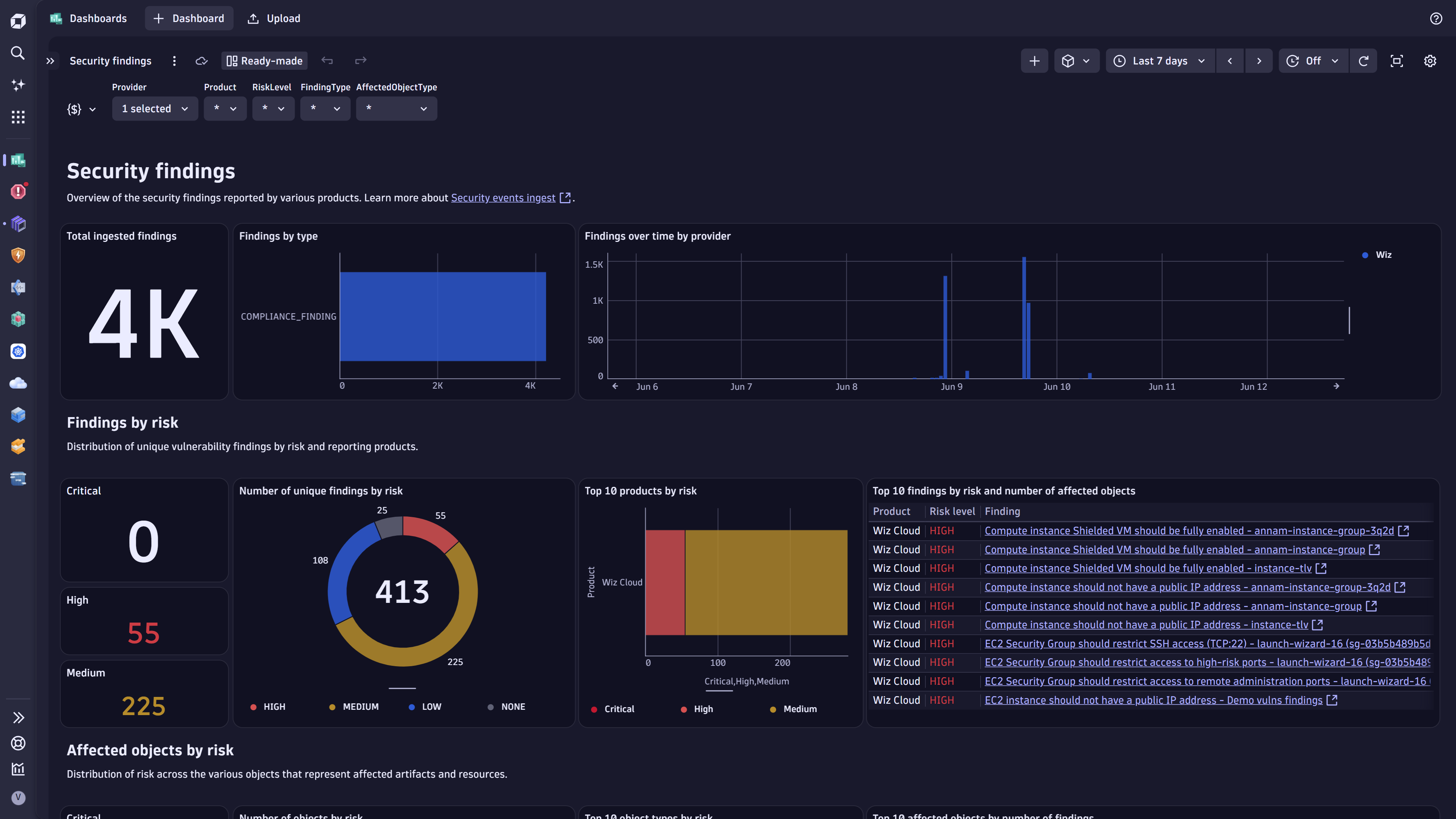Toggle MEDIUM series in donut legend
1456x819 pixels.
pyautogui.click(x=354, y=706)
